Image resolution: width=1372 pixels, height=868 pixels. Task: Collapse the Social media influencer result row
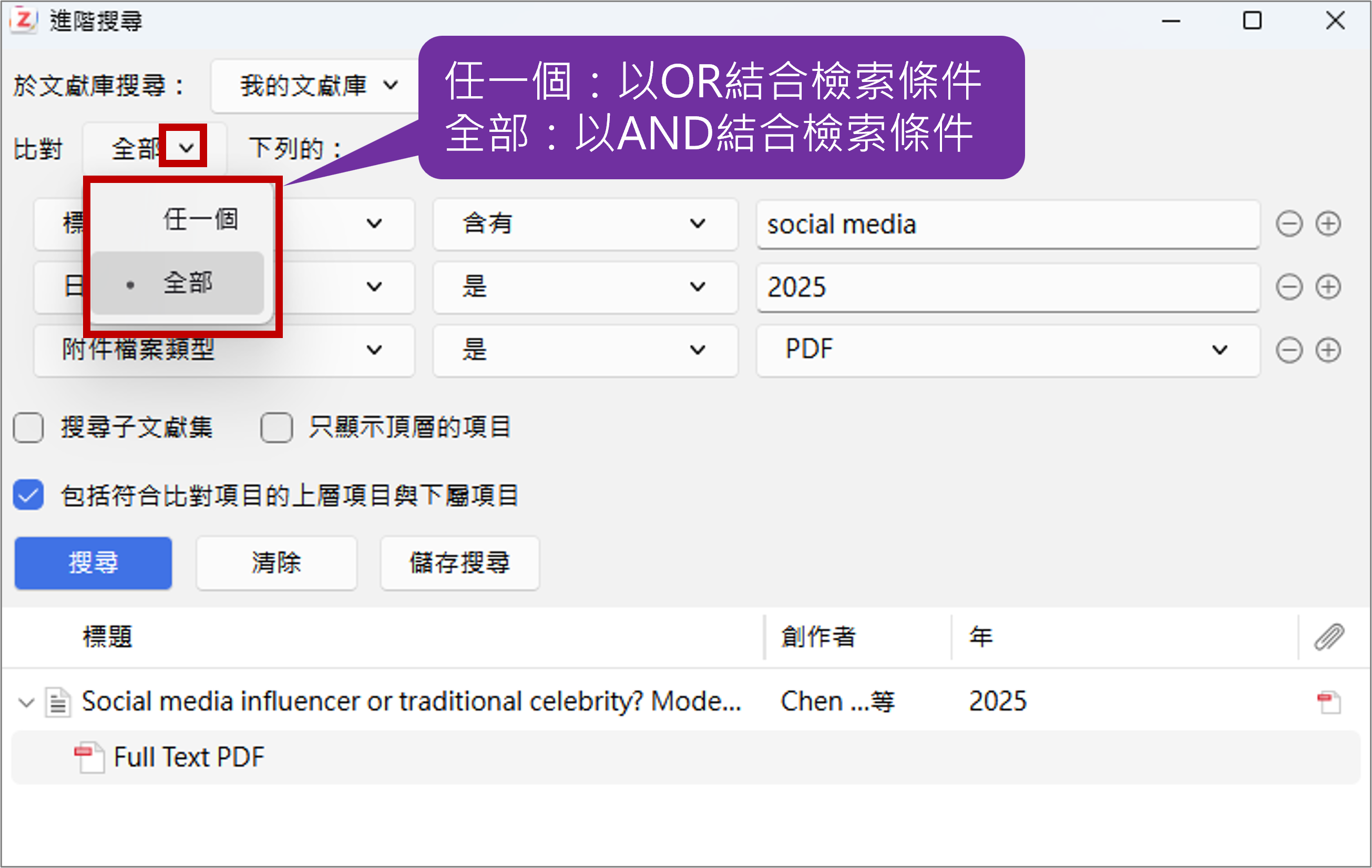[26, 702]
